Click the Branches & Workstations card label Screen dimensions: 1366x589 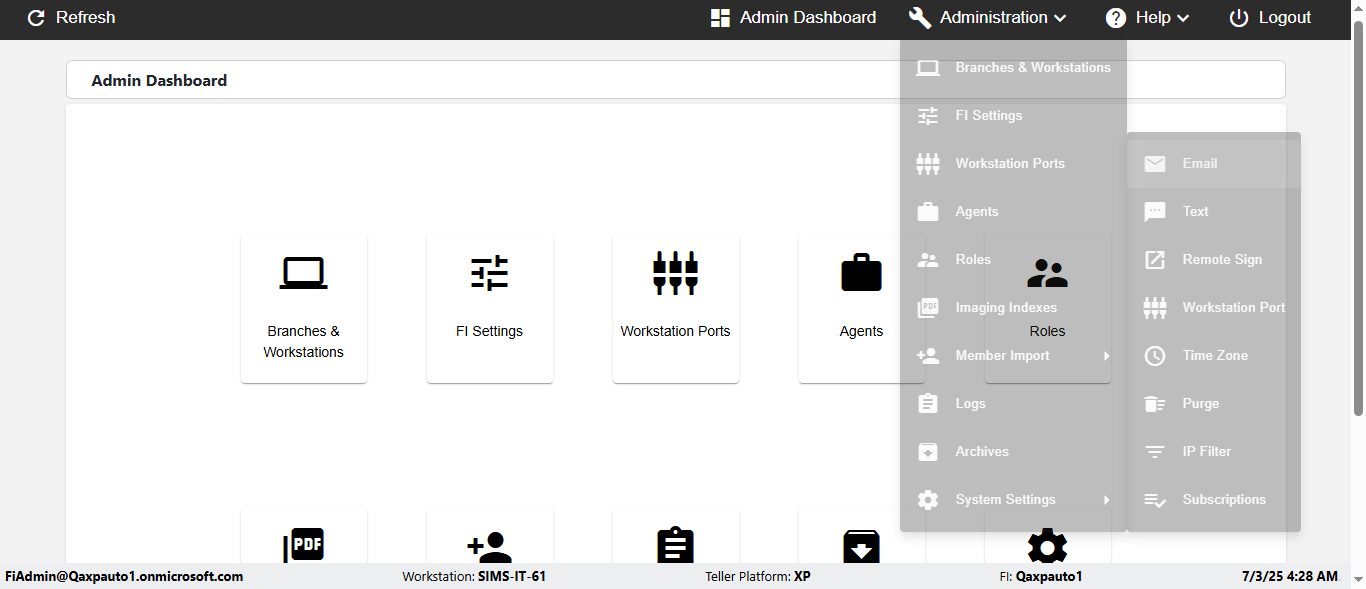[x=304, y=342]
